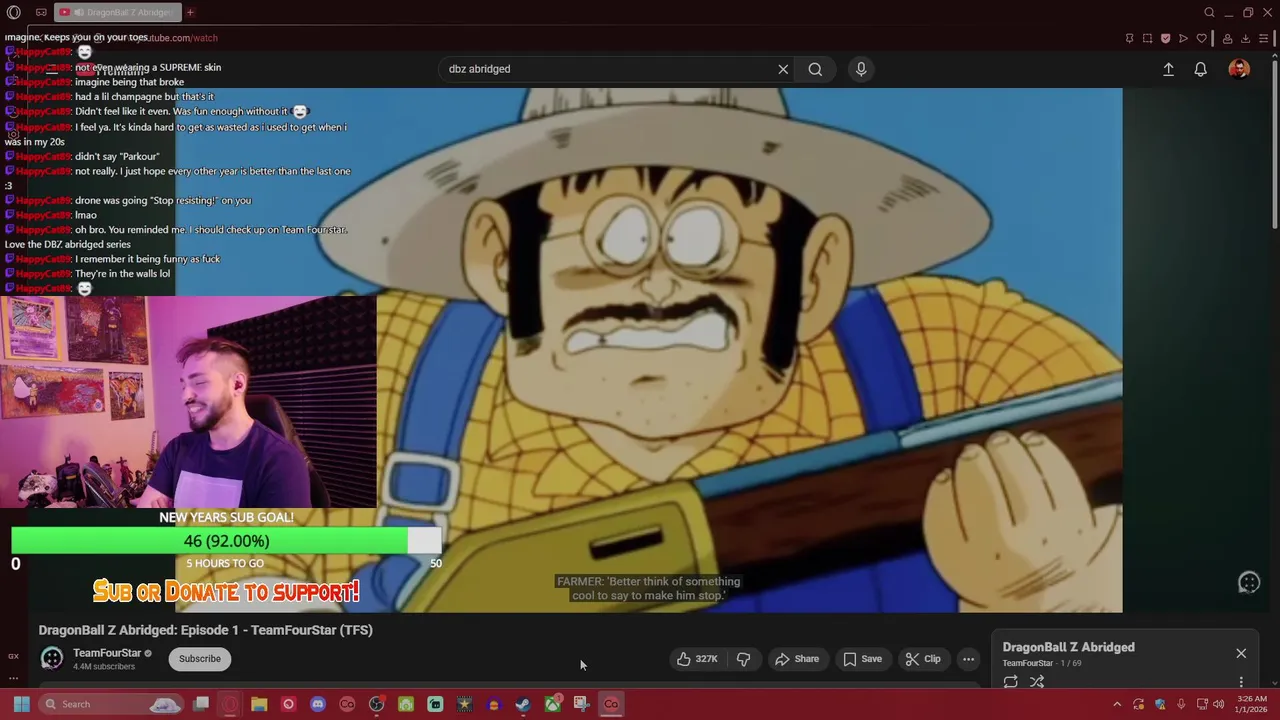1280x720 pixels.
Task: Dislike the video with thumbs down
Action: pos(743,659)
